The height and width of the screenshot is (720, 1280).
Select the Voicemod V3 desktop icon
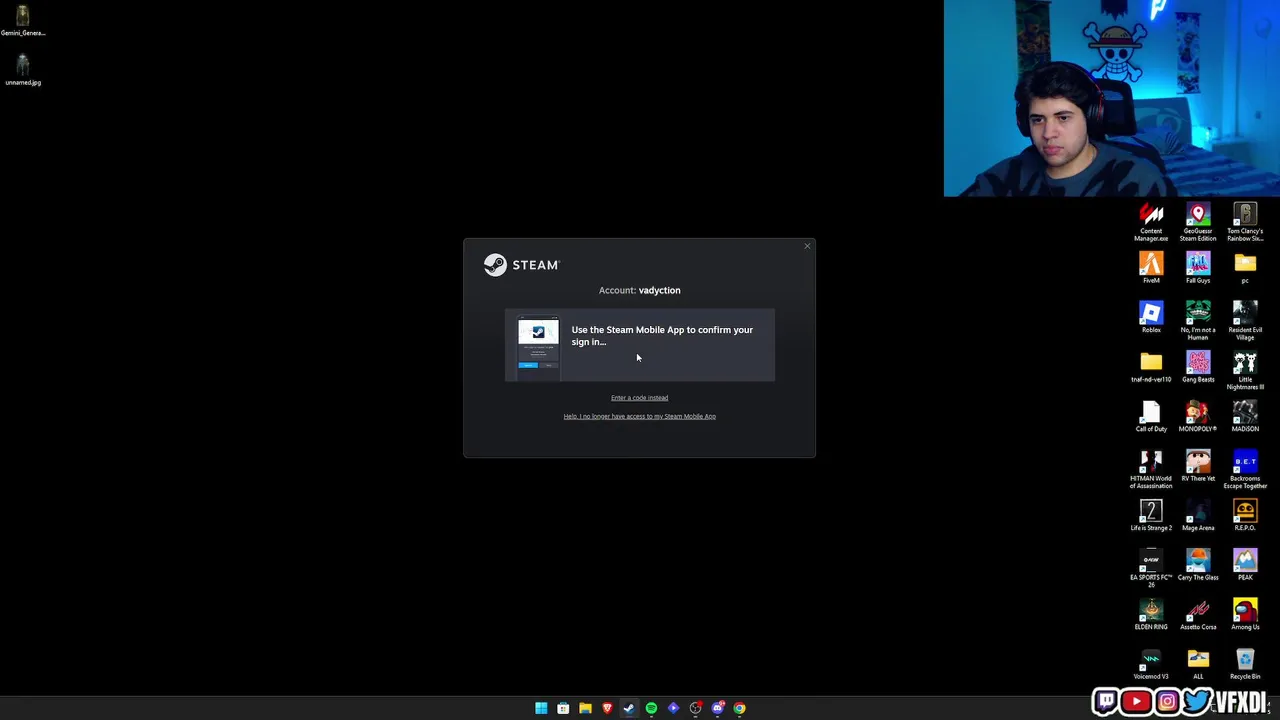(1151, 664)
